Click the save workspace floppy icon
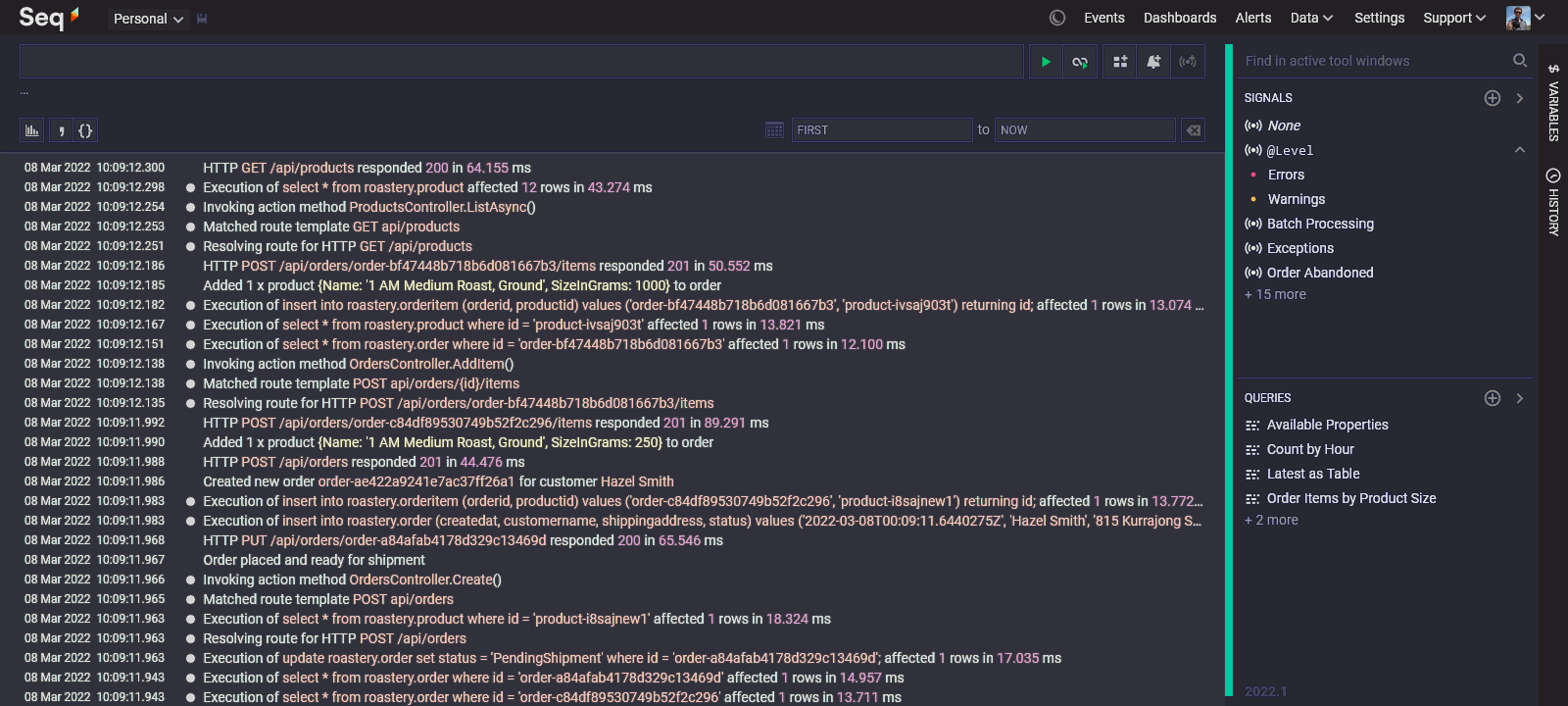Image resolution: width=1568 pixels, height=706 pixels. pyautogui.click(x=202, y=19)
